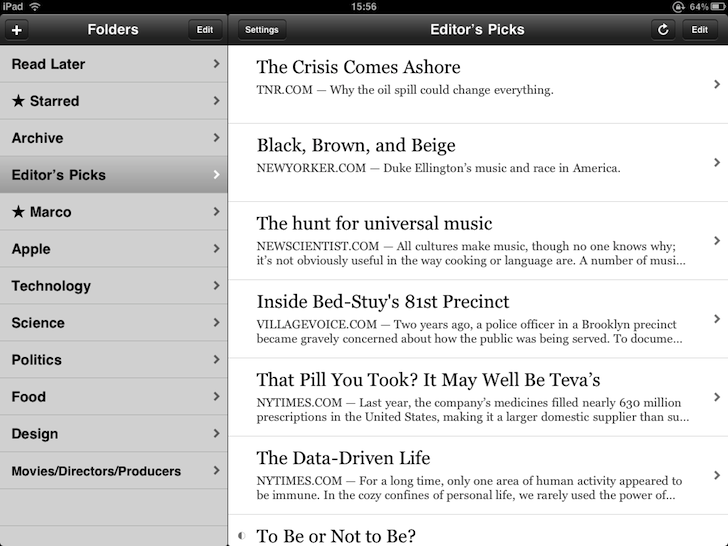Open That Pill You Took? It May Well Be Teva's
This screenshot has height=546, width=728.
point(478,397)
